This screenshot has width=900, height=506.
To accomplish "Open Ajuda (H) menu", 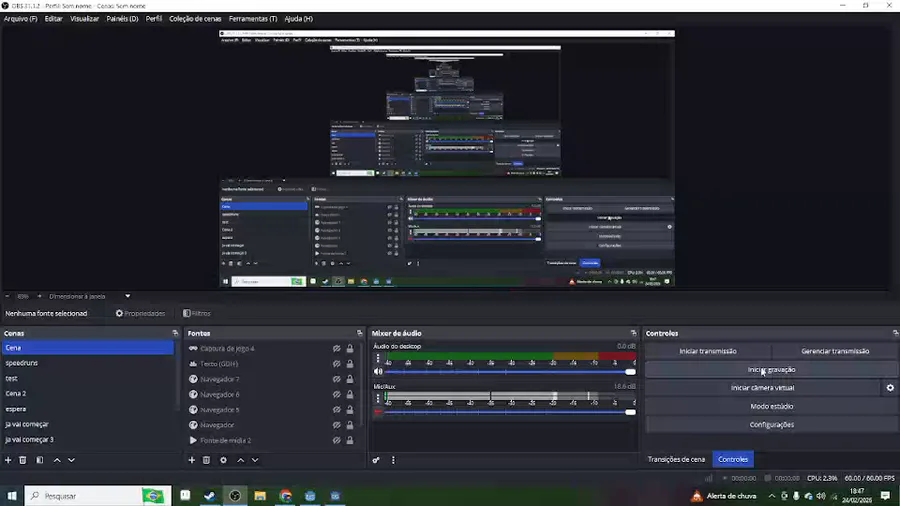I will click(298, 19).
